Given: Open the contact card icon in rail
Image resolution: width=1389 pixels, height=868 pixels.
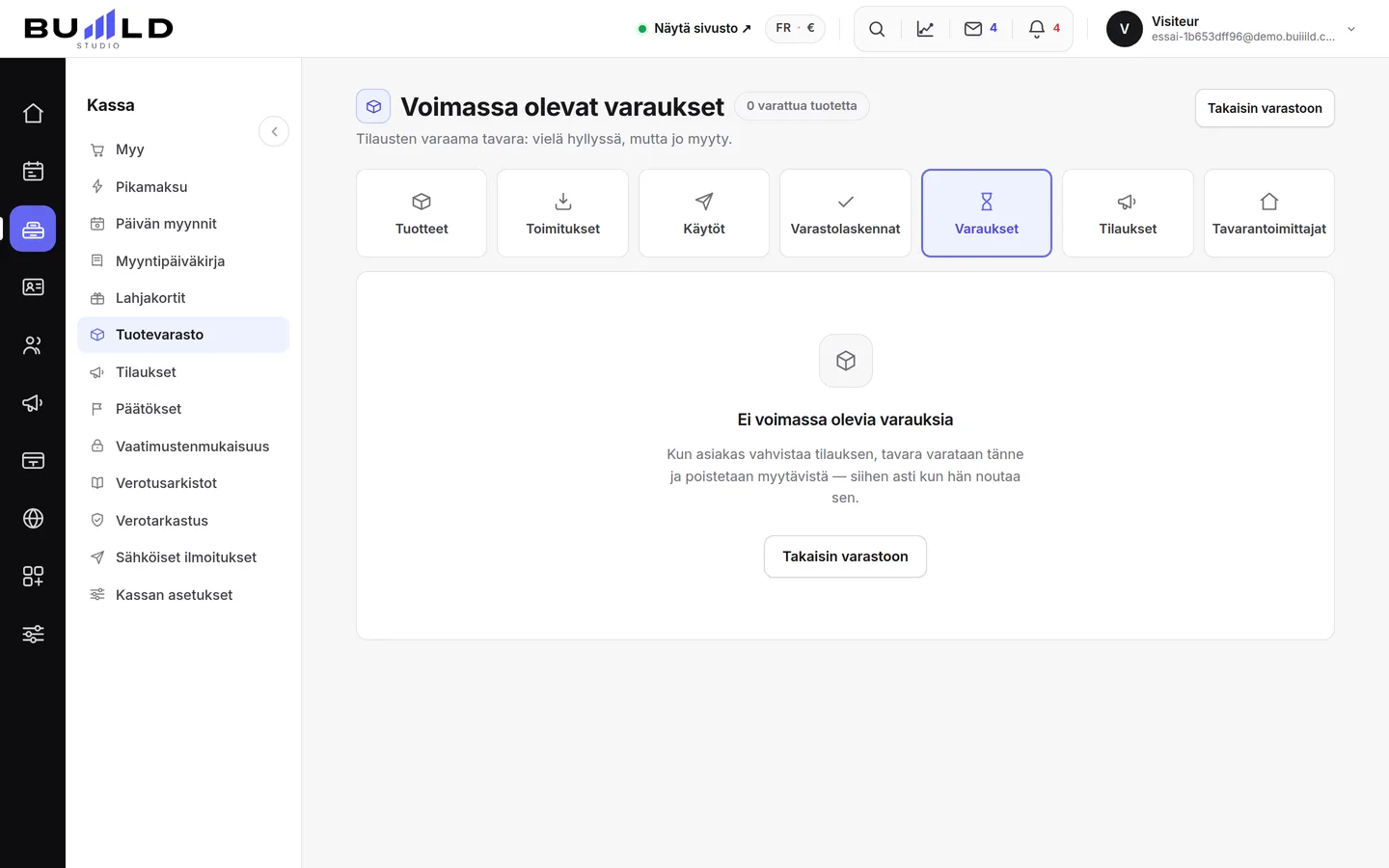Looking at the screenshot, I should pyautogui.click(x=33, y=286).
